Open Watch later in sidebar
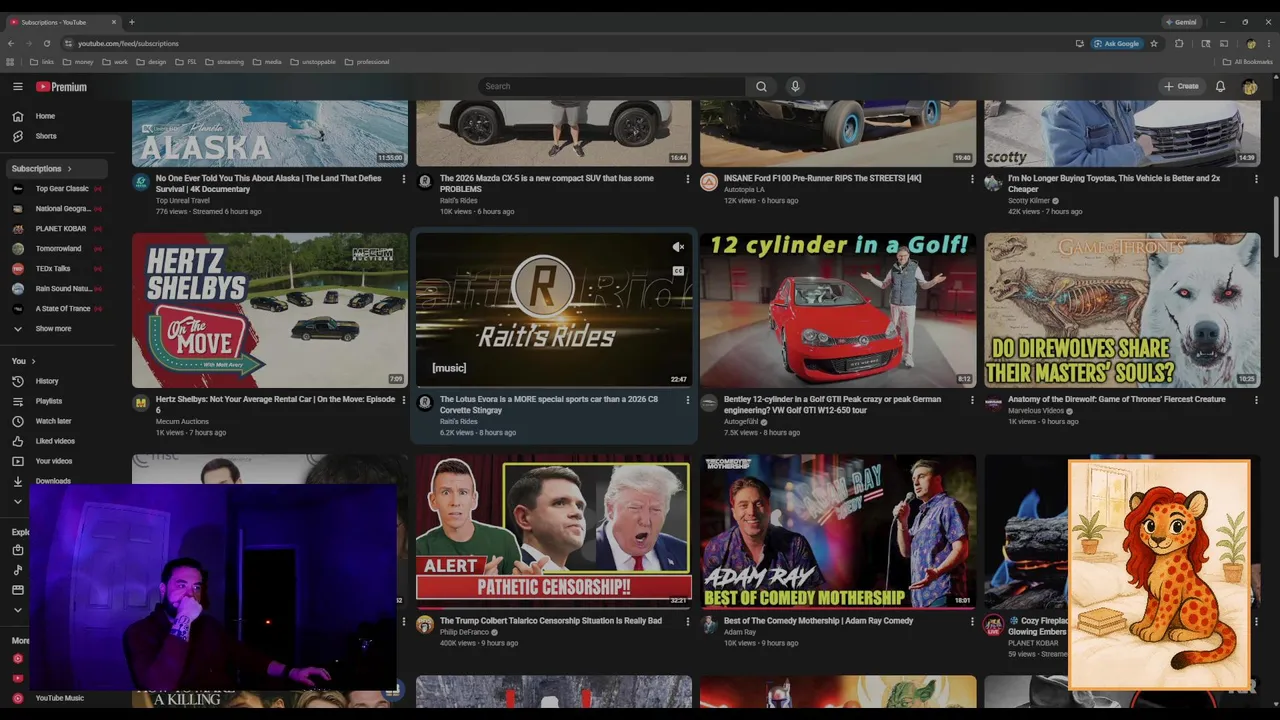The height and width of the screenshot is (720, 1280). [58, 421]
